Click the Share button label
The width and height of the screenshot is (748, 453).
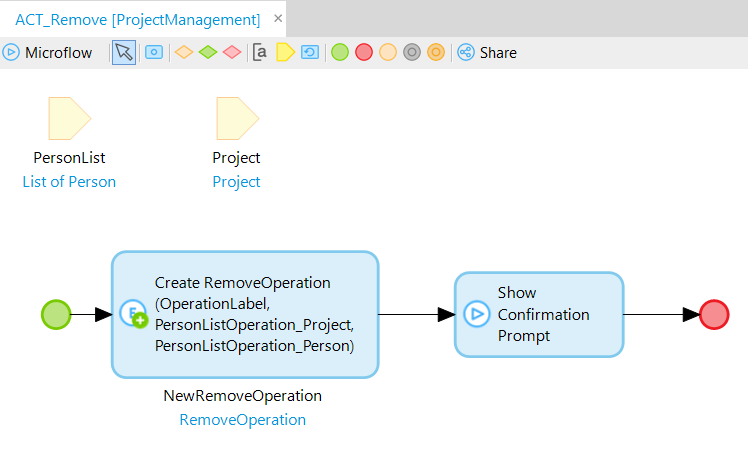[498, 52]
